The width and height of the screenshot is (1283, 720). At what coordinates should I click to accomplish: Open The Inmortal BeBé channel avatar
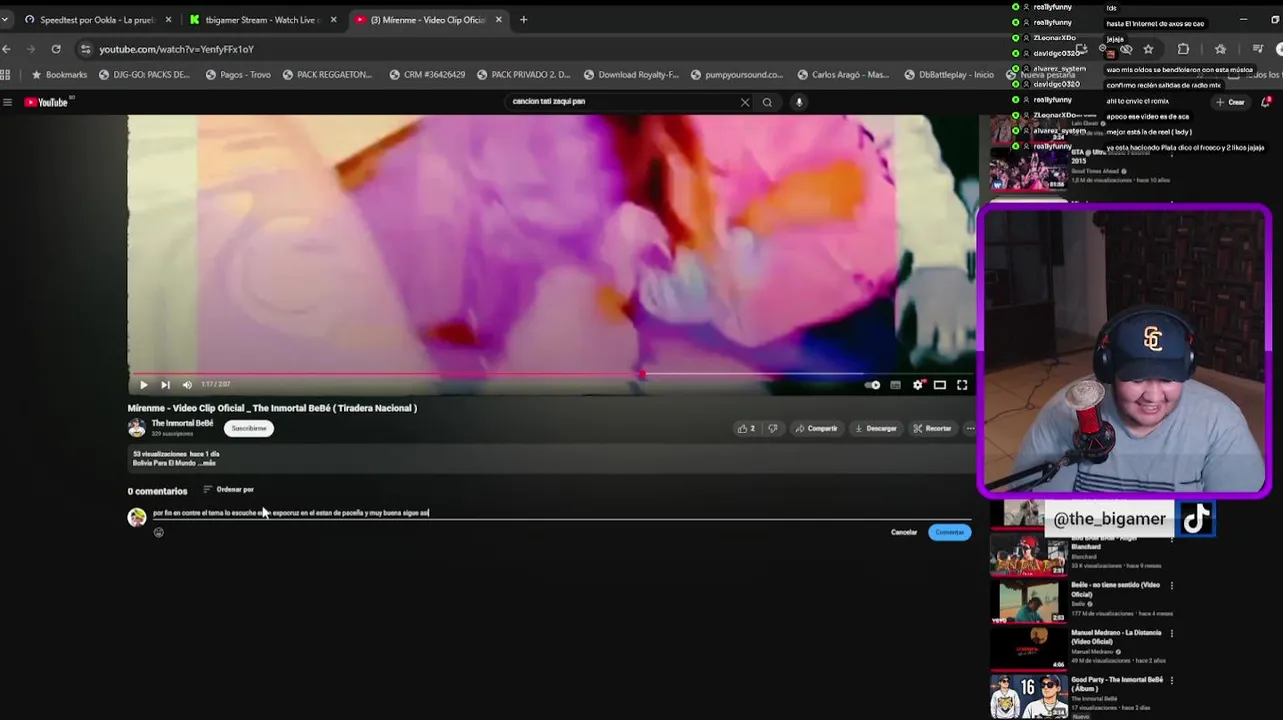pos(137,428)
